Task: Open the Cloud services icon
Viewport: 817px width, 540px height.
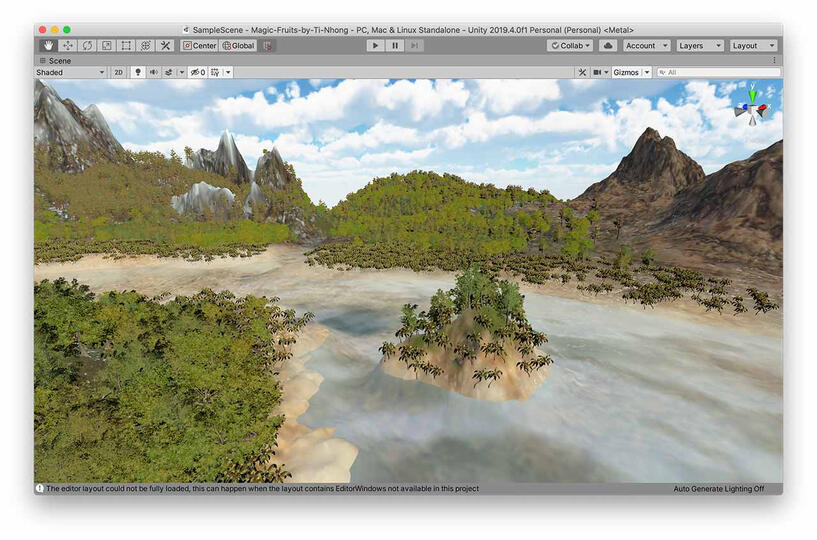Action: (608, 46)
